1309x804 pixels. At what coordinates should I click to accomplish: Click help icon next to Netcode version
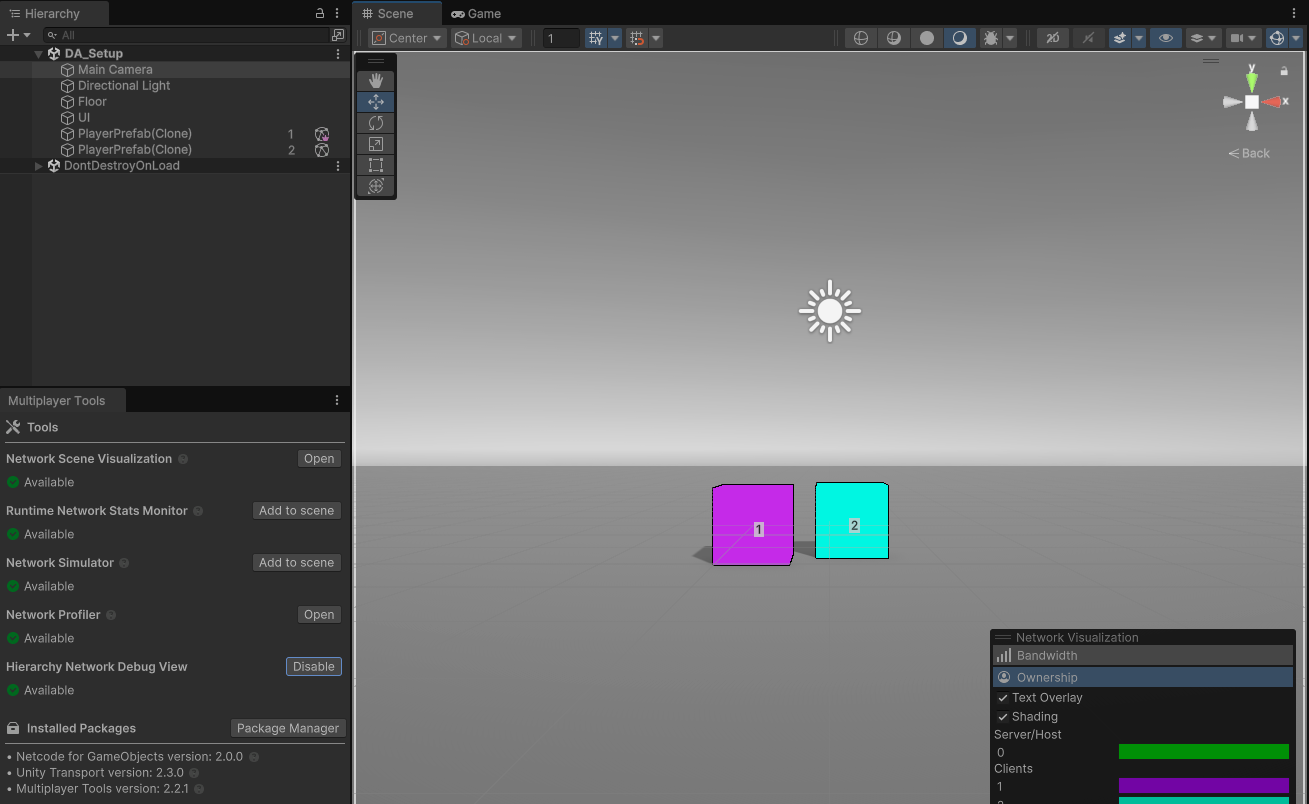tap(254, 757)
